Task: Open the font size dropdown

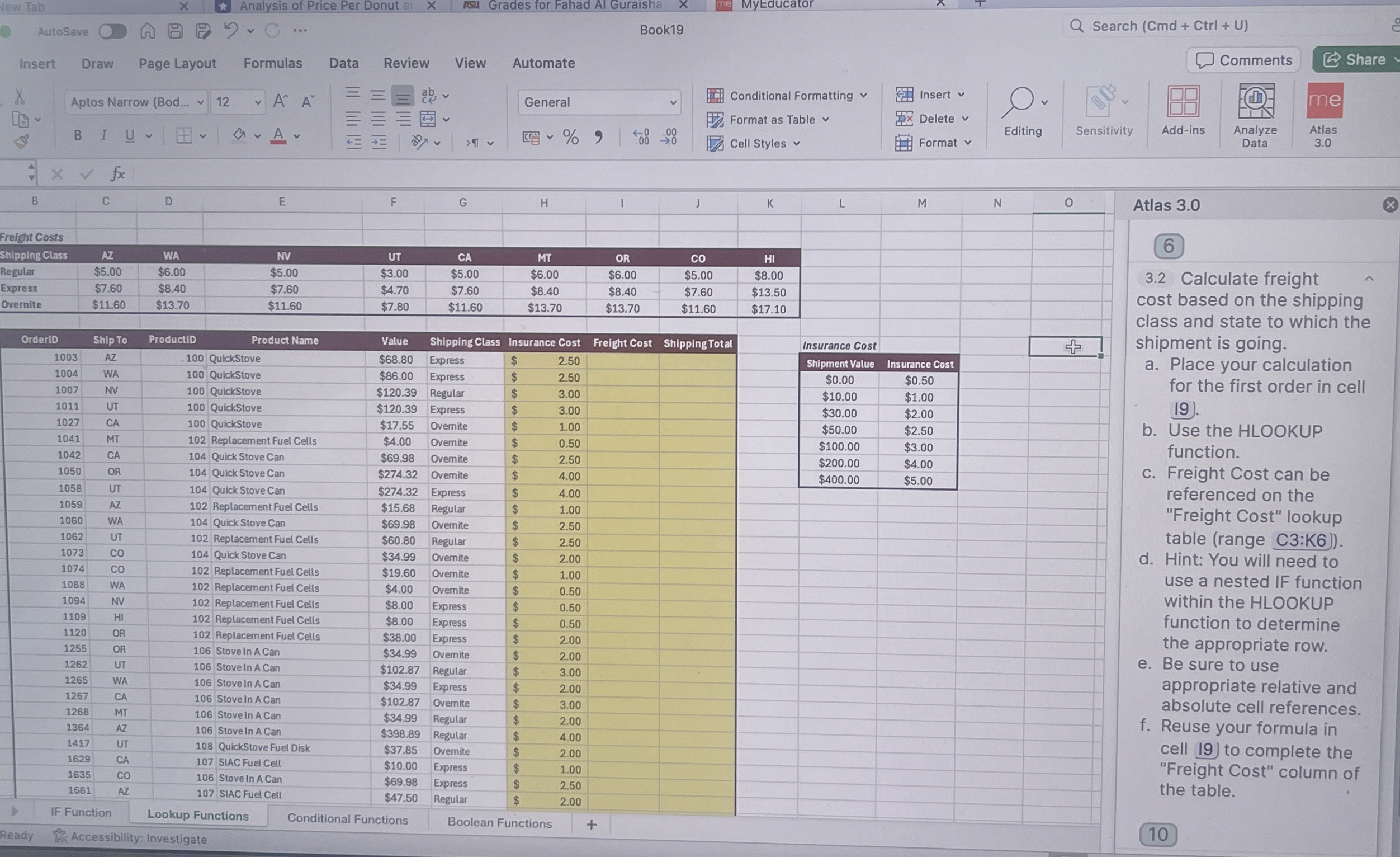Action: pos(258,102)
